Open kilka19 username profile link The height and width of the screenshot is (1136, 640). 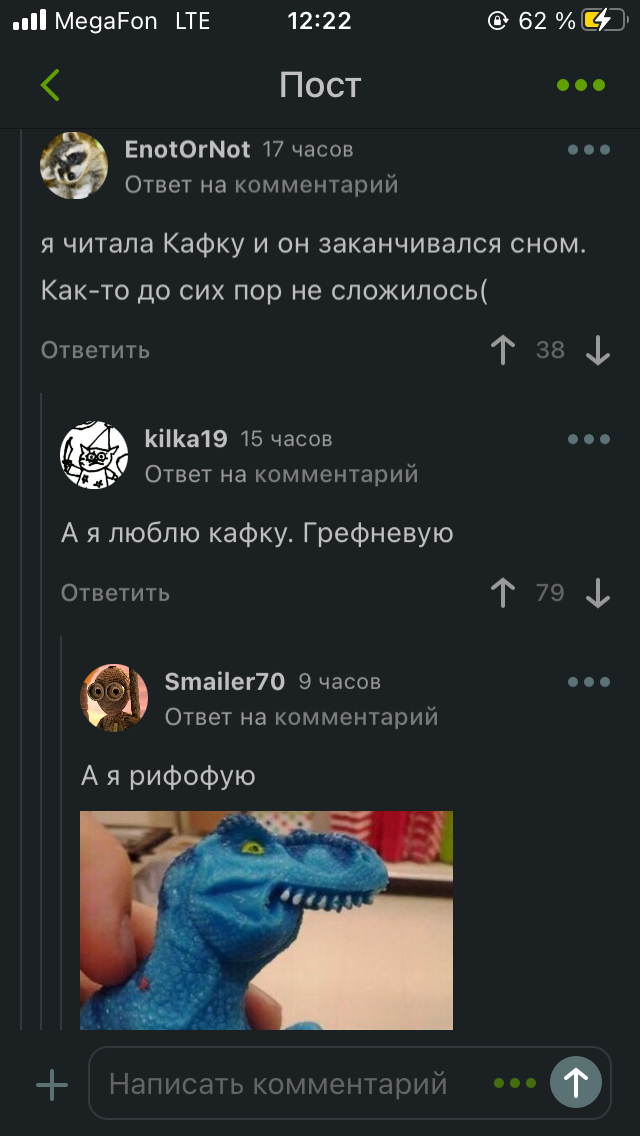click(186, 439)
